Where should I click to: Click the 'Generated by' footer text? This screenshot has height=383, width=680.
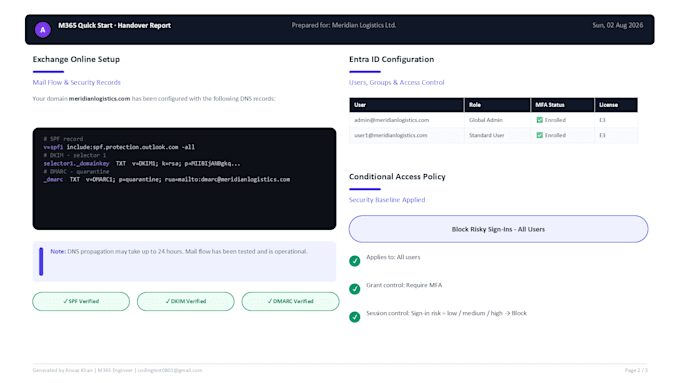[x=117, y=370]
